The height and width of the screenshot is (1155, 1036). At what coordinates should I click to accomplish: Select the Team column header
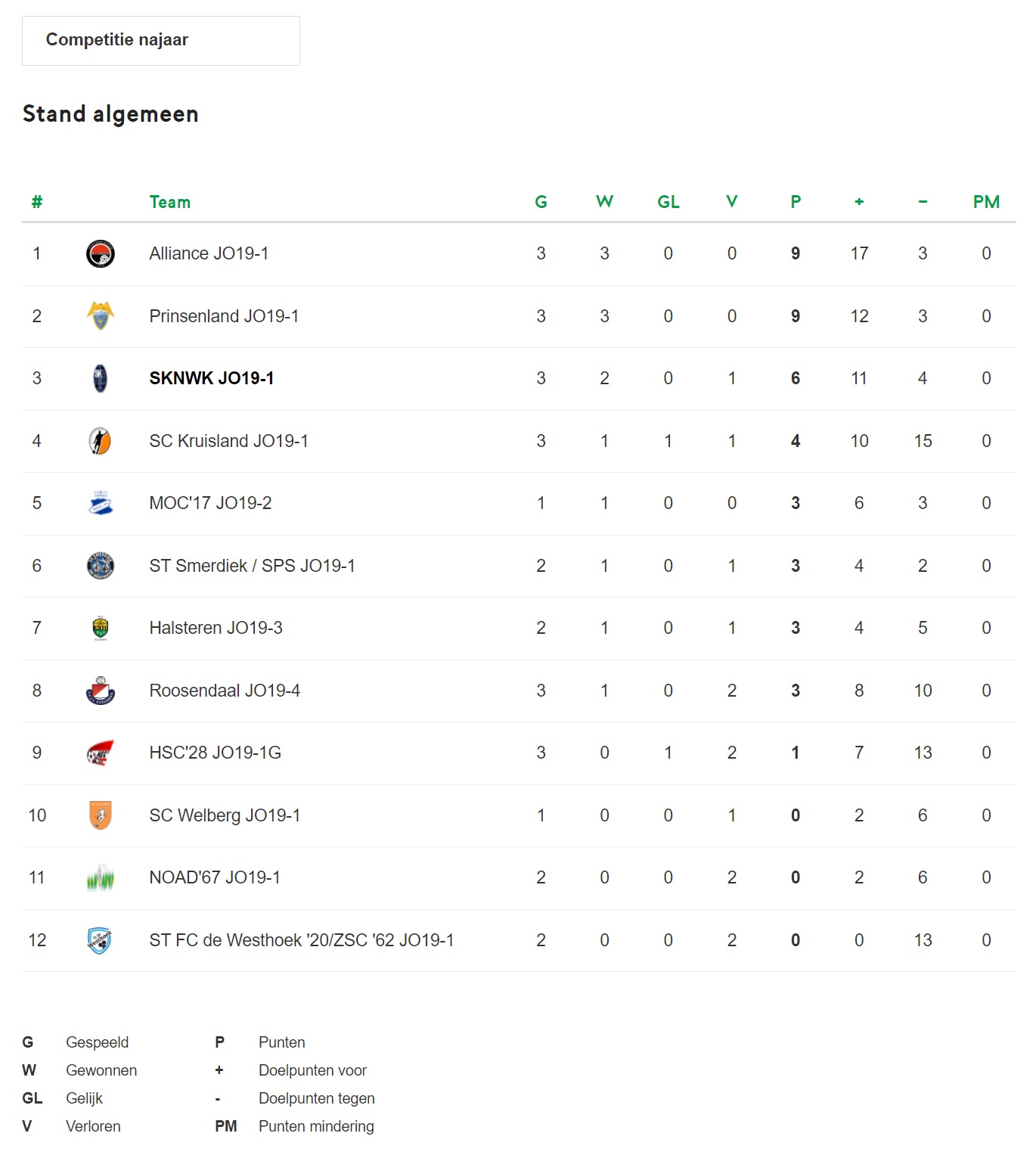[x=170, y=202]
